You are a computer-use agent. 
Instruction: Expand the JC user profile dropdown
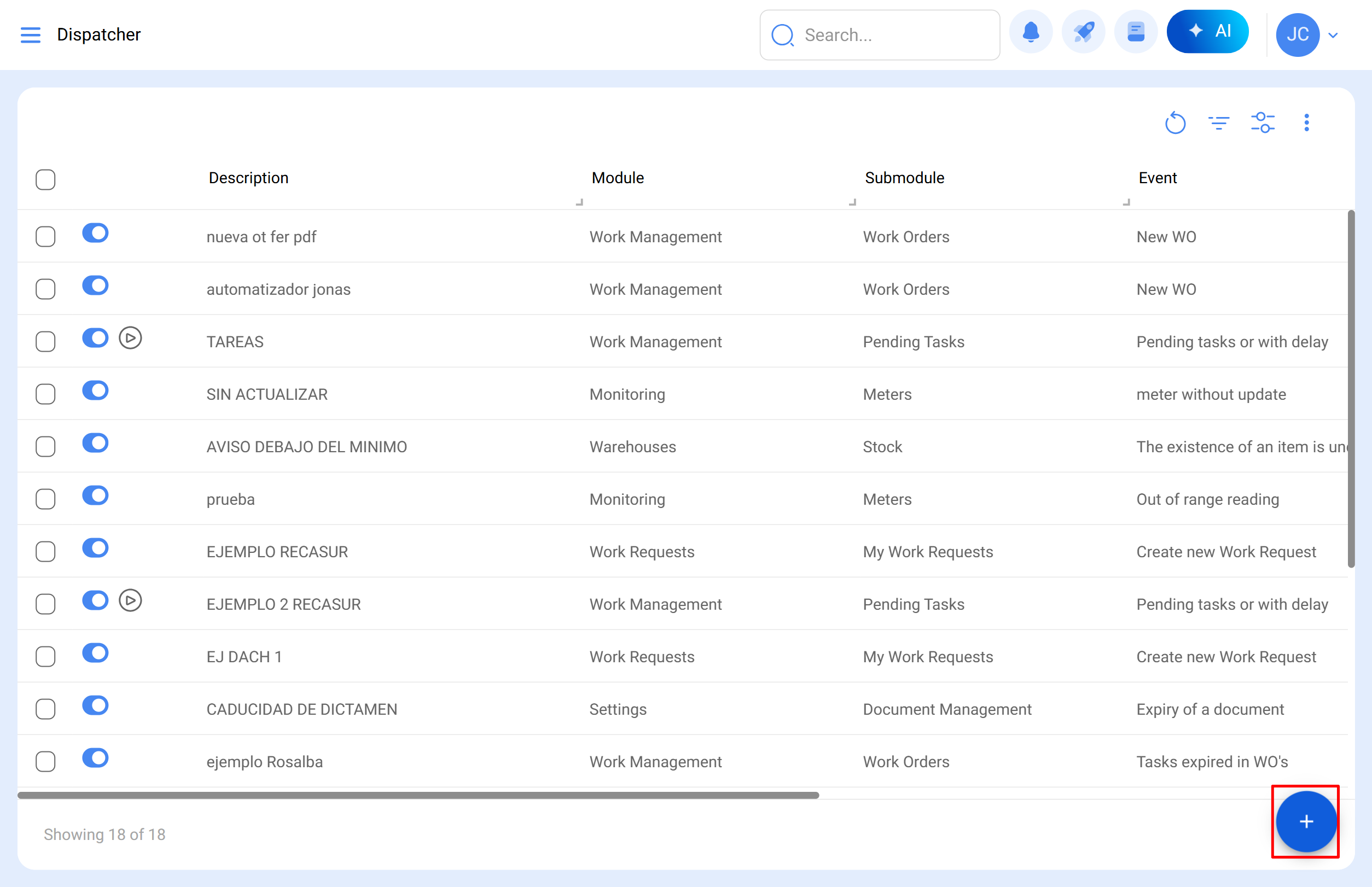pos(1332,35)
